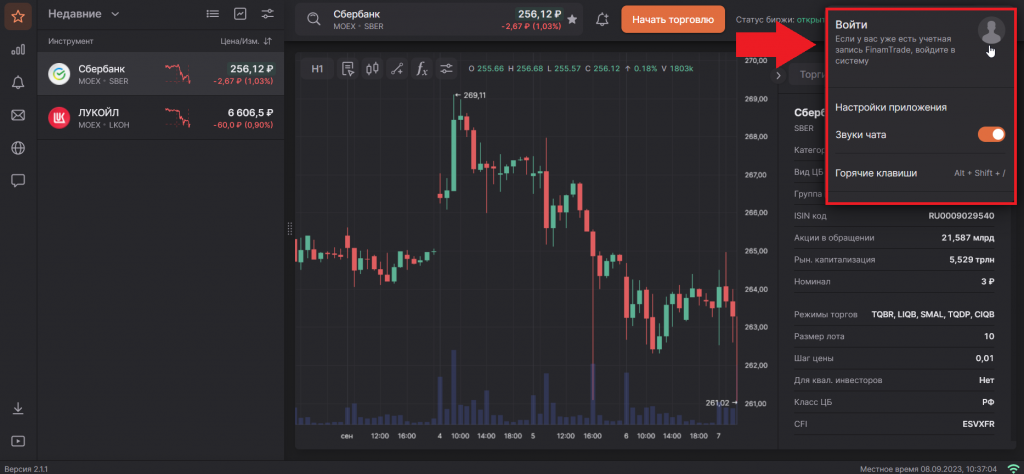Open the fx indicators tool
This screenshot has width=1024, height=474.
tap(422, 69)
